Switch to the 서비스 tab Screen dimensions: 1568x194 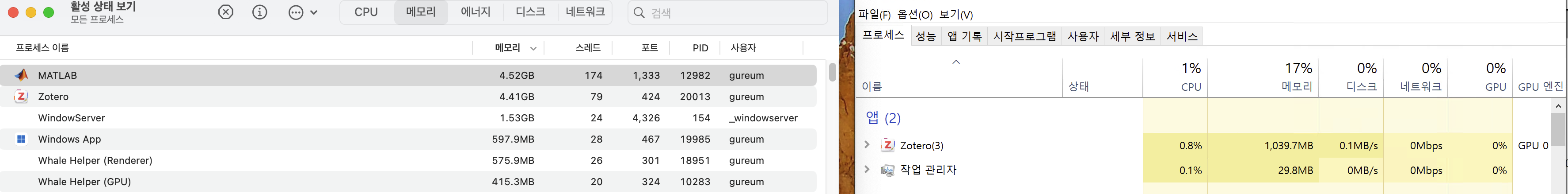[1182, 37]
